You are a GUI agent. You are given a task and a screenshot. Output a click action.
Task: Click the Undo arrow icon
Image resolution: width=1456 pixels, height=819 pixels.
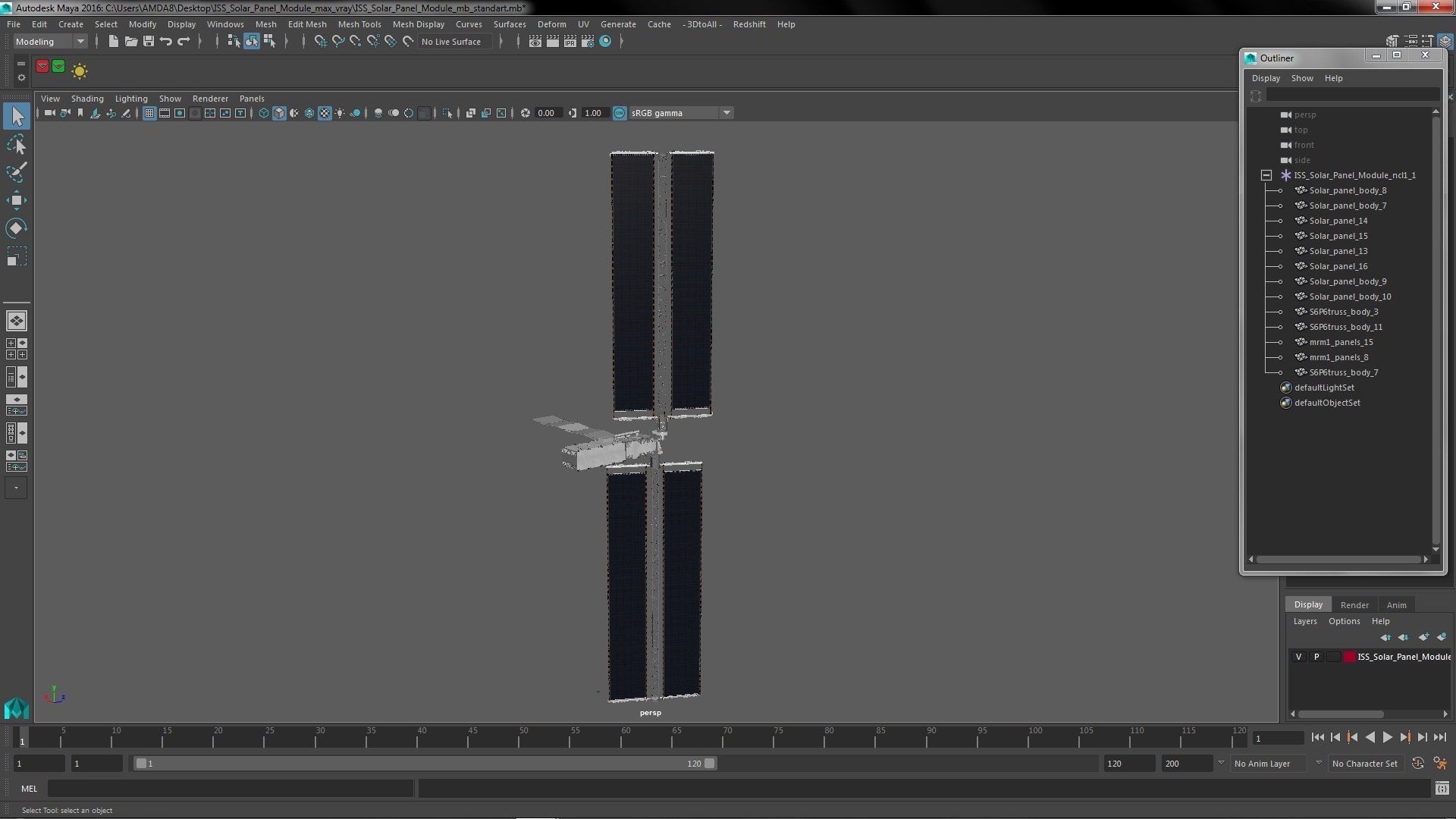[166, 42]
